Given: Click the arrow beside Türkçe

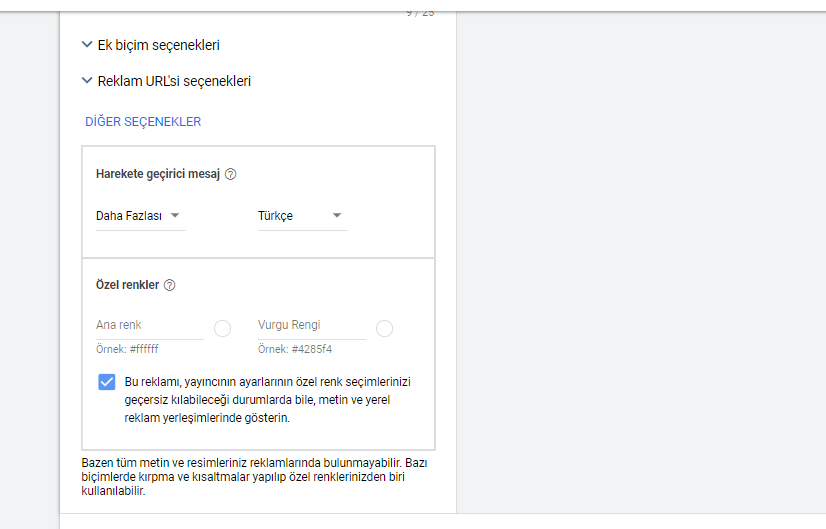Looking at the screenshot, I should (x=337, y=216).
